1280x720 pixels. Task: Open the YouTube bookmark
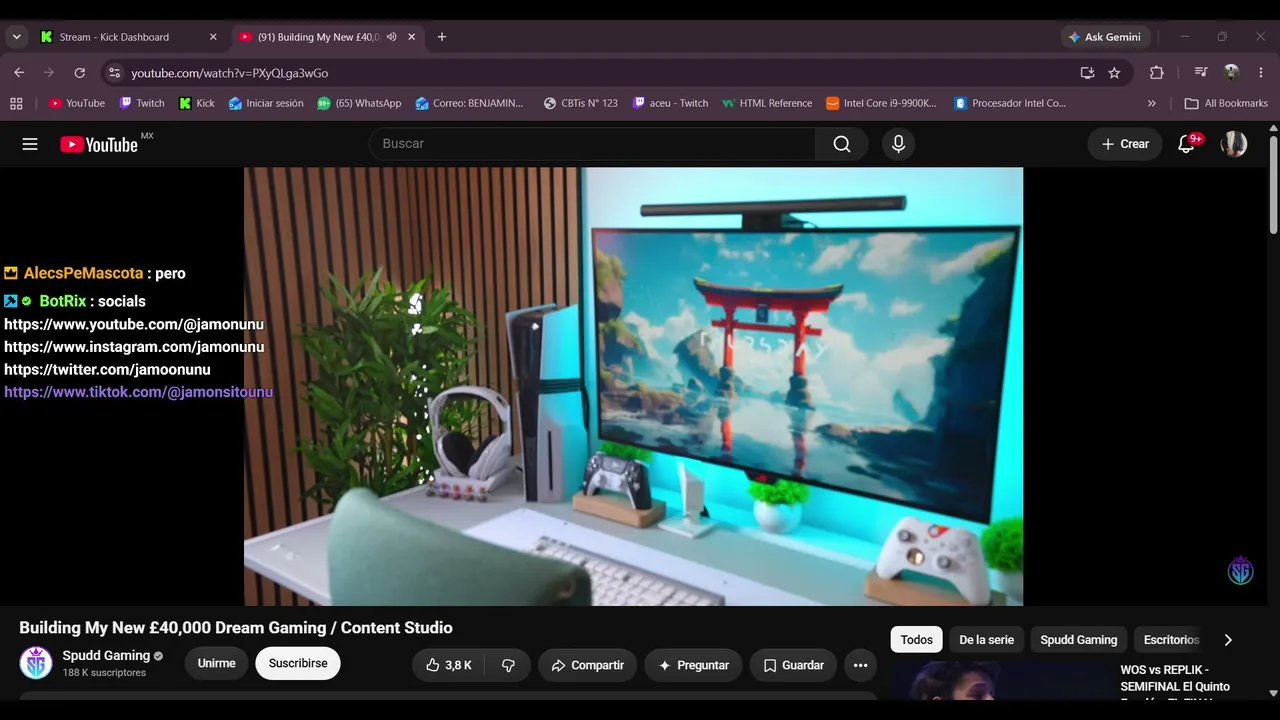tap(77, 103)
